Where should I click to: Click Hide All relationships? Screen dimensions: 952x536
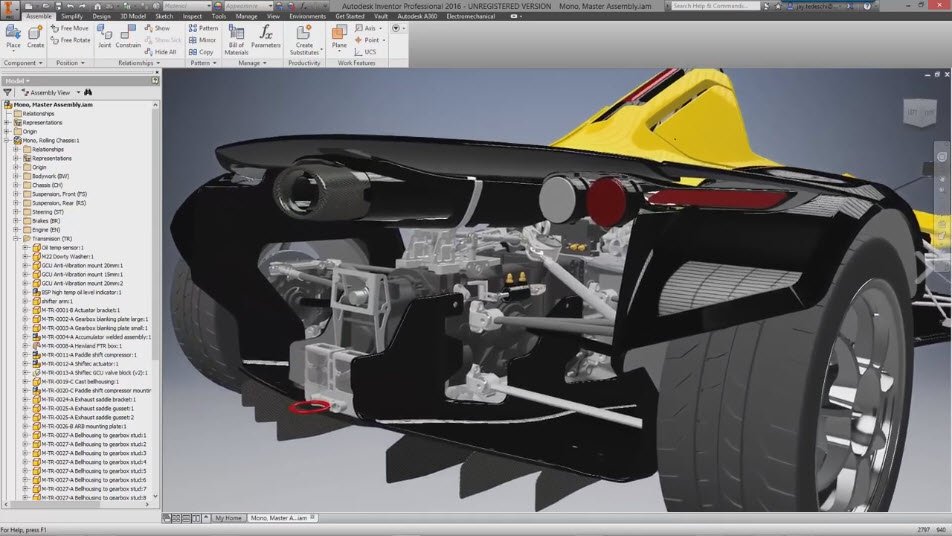pos(160,52)
